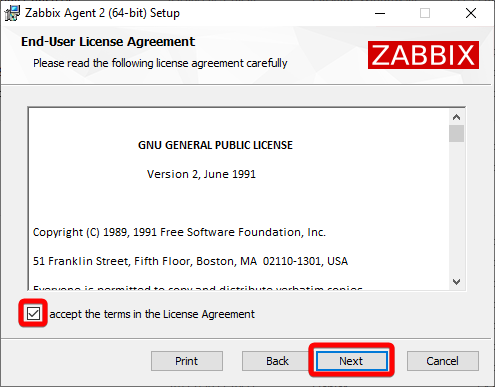
Task: Proceed with the Next button
Action: 351,361
